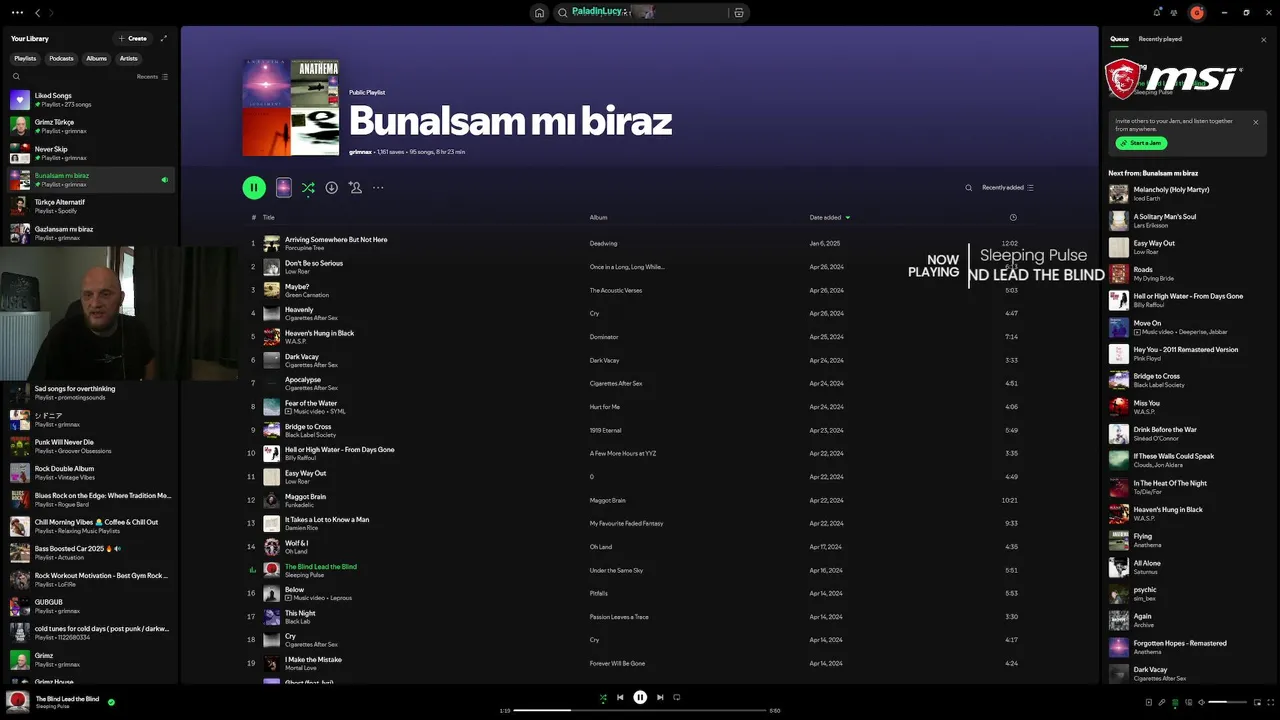The image size is (1280, 720).
Task: Filter library by Albums
Action: [96, 58]
